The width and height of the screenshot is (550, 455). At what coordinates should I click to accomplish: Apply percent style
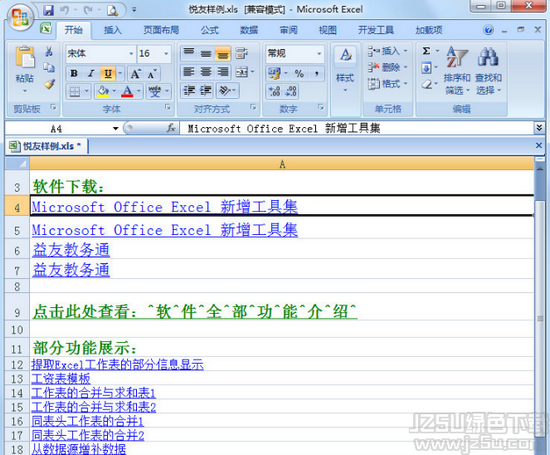(x=299, y=73)
